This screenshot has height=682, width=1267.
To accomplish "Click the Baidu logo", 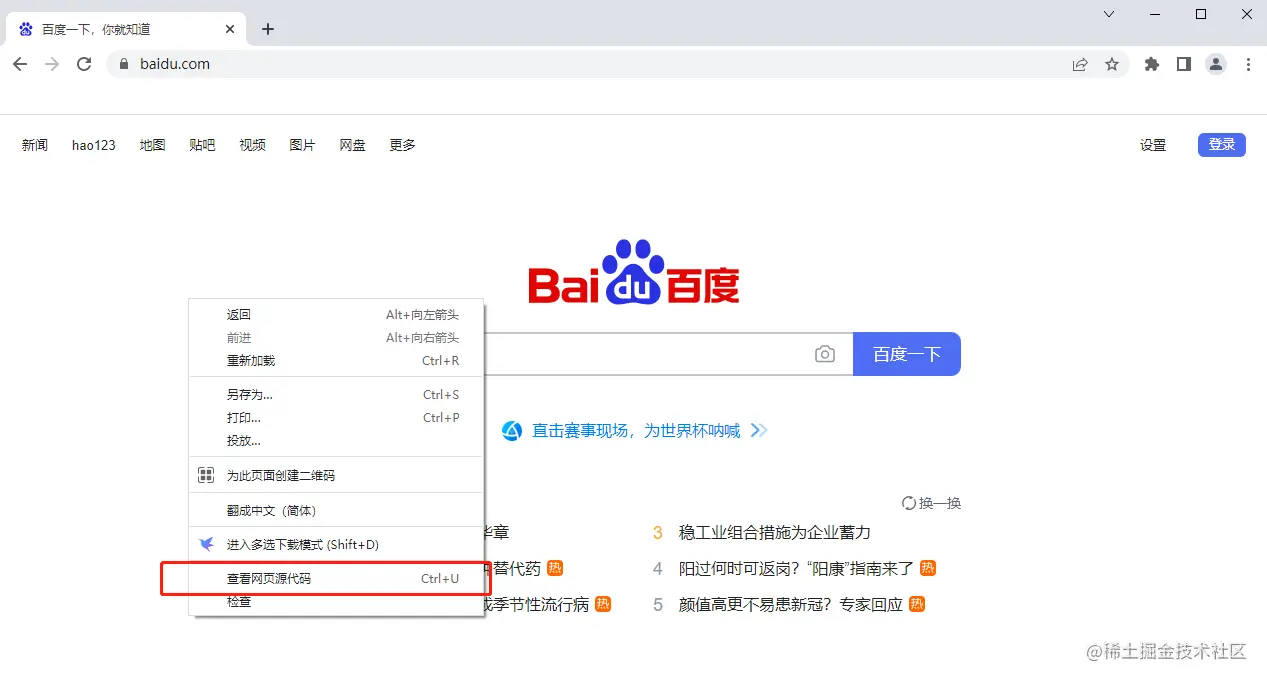I will pos(634,272).
